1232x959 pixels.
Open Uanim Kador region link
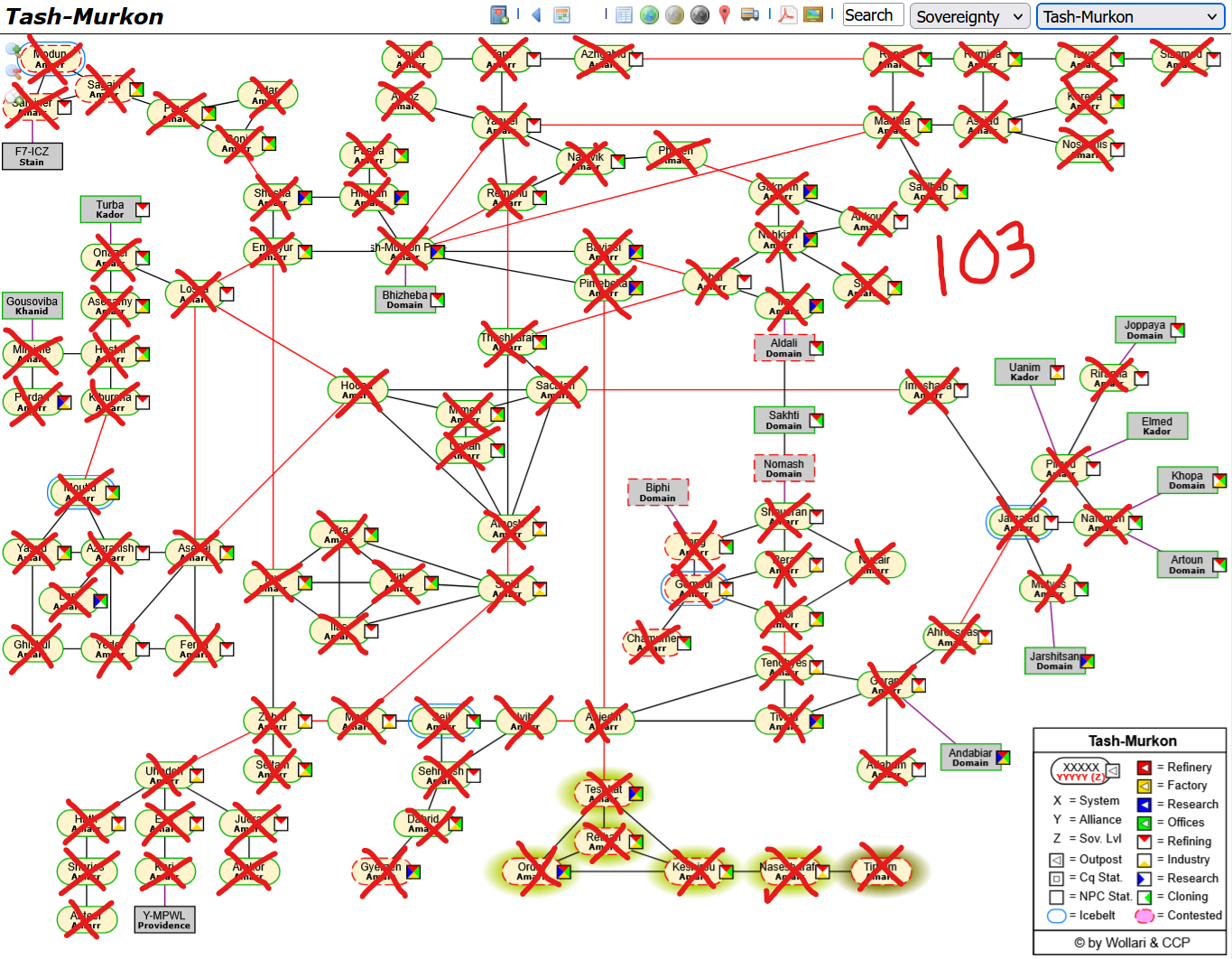tap(1024, 372)
